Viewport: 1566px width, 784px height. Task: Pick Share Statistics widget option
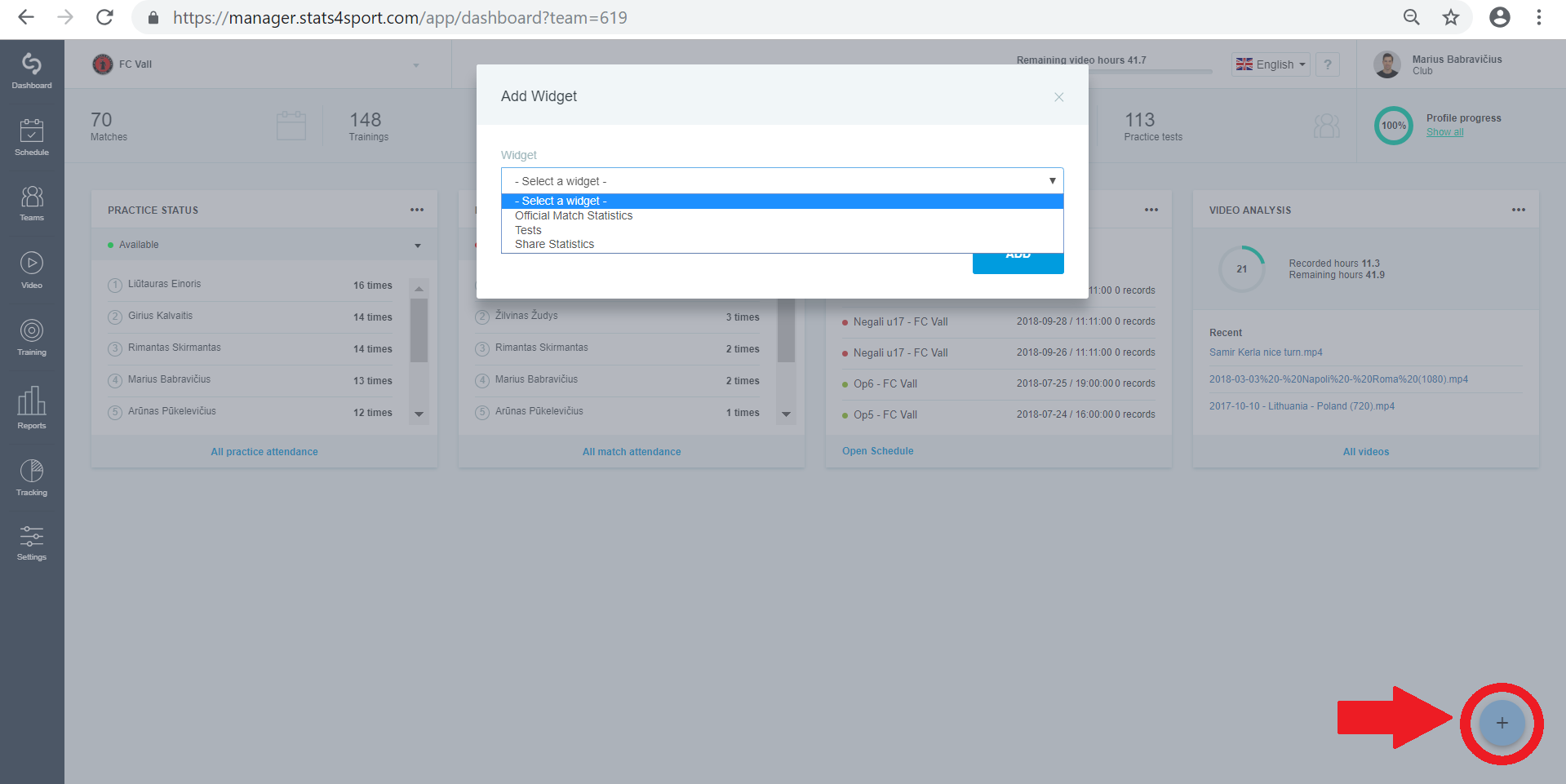[554, 244]
